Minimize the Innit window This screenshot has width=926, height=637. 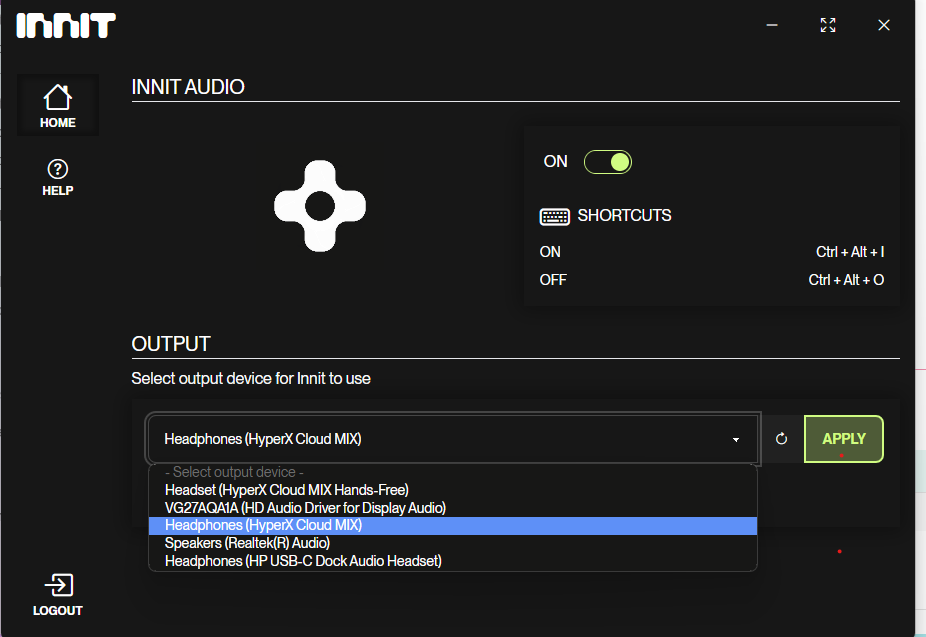point(772,26)
